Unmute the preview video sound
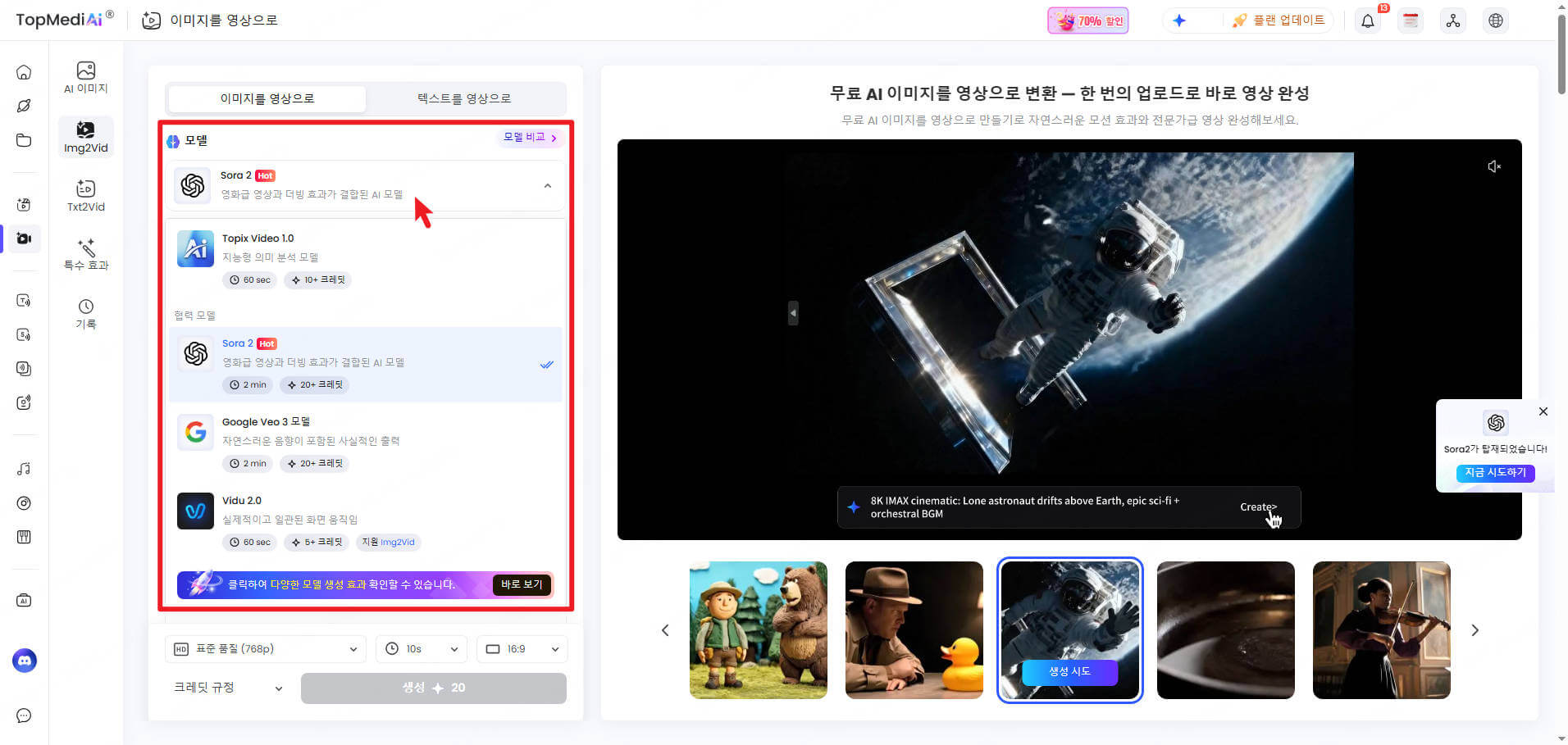1568x745 pixels. (x=1493, y=166)
